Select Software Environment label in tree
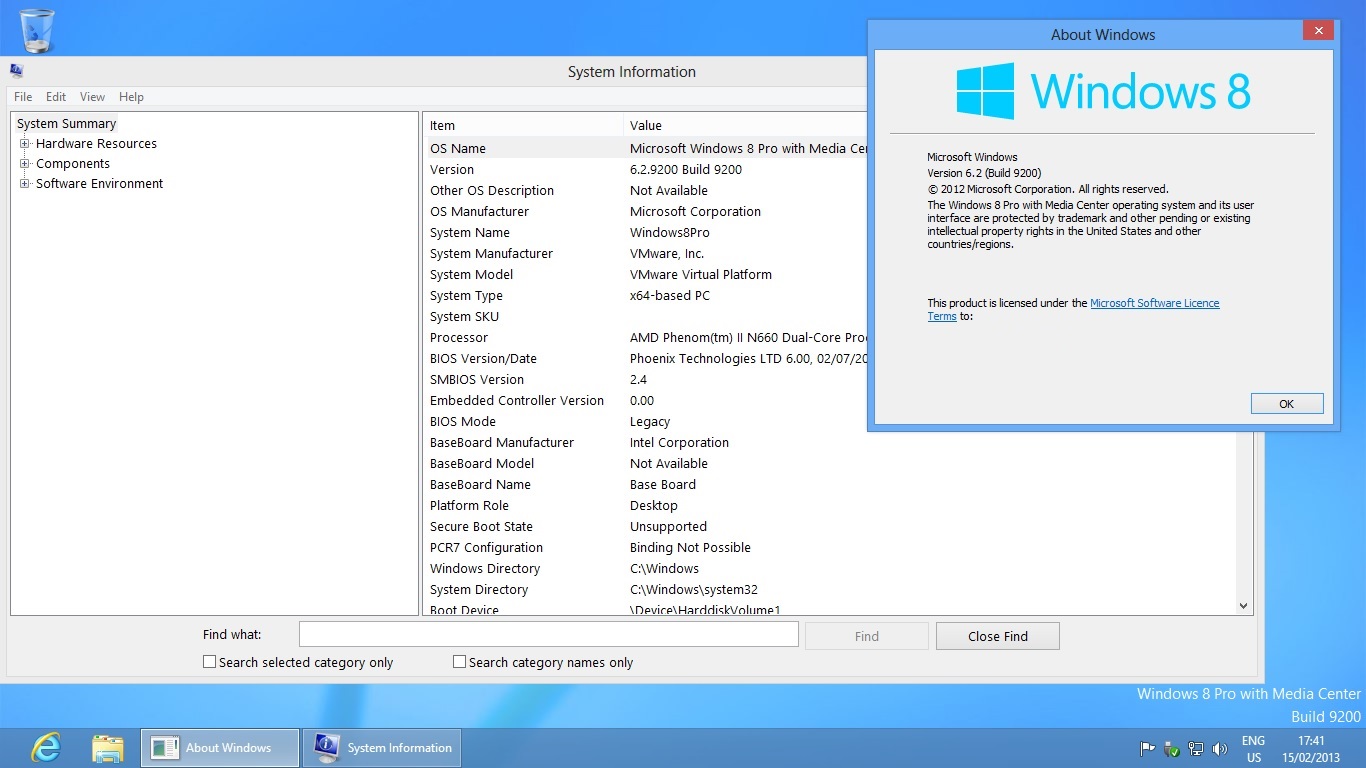 point(99,183)
